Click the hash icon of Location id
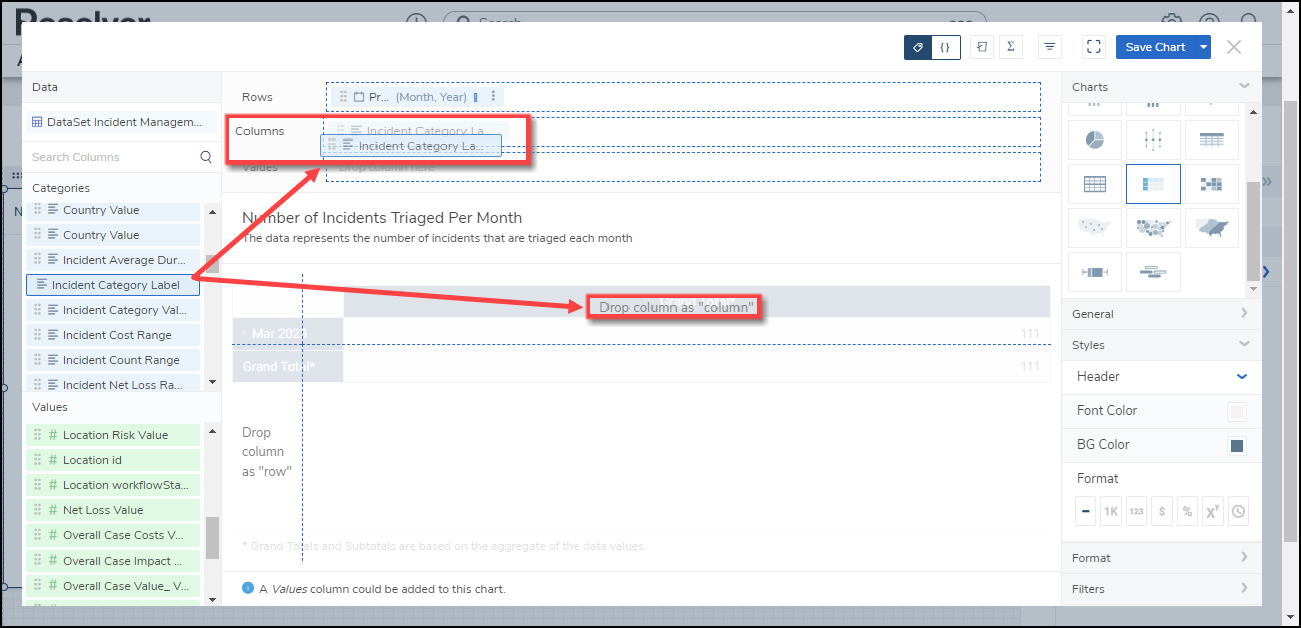The height and width of the screenshot is (628, 1301). (x=52, y=460)
